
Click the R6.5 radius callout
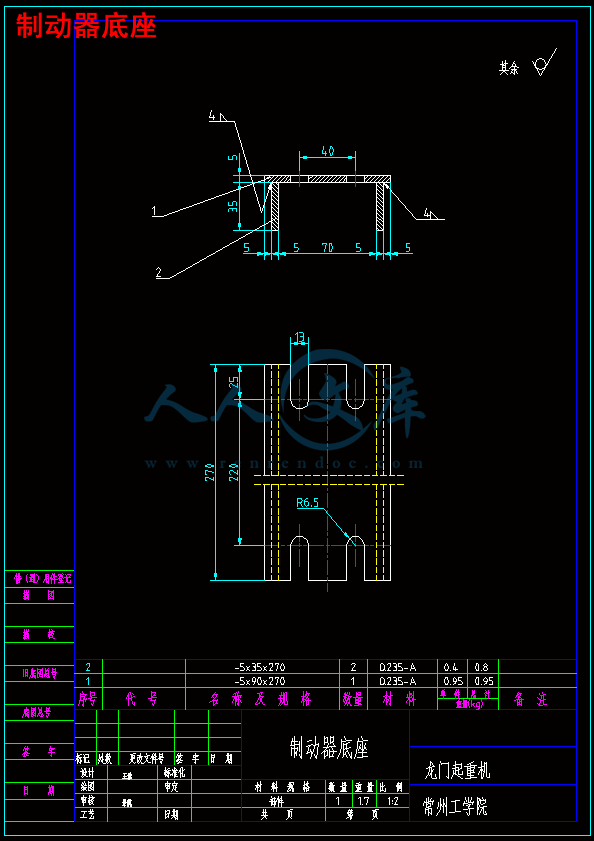(x=307, y=503)
